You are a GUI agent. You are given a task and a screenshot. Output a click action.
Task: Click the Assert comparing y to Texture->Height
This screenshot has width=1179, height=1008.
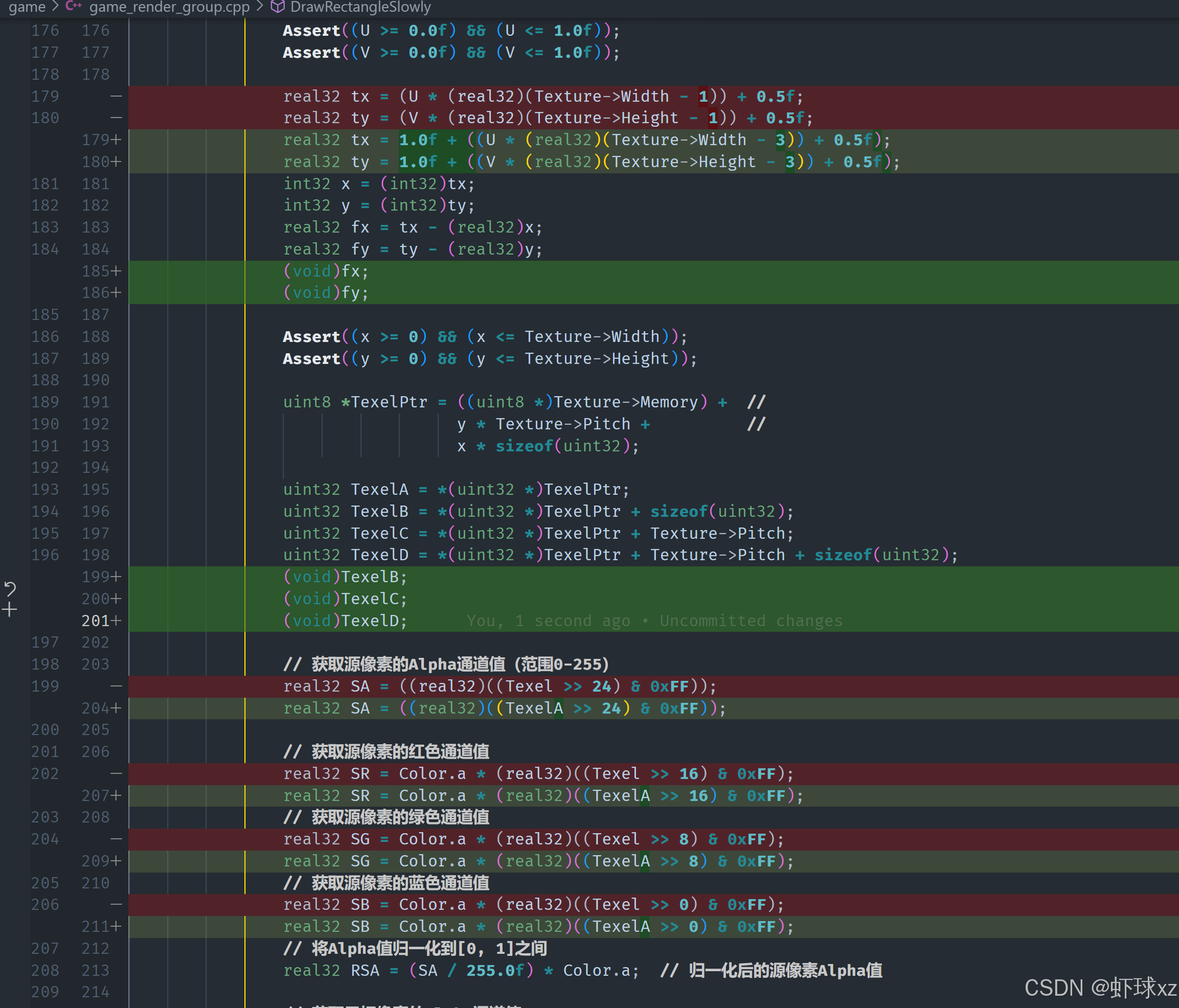(489, 358)
